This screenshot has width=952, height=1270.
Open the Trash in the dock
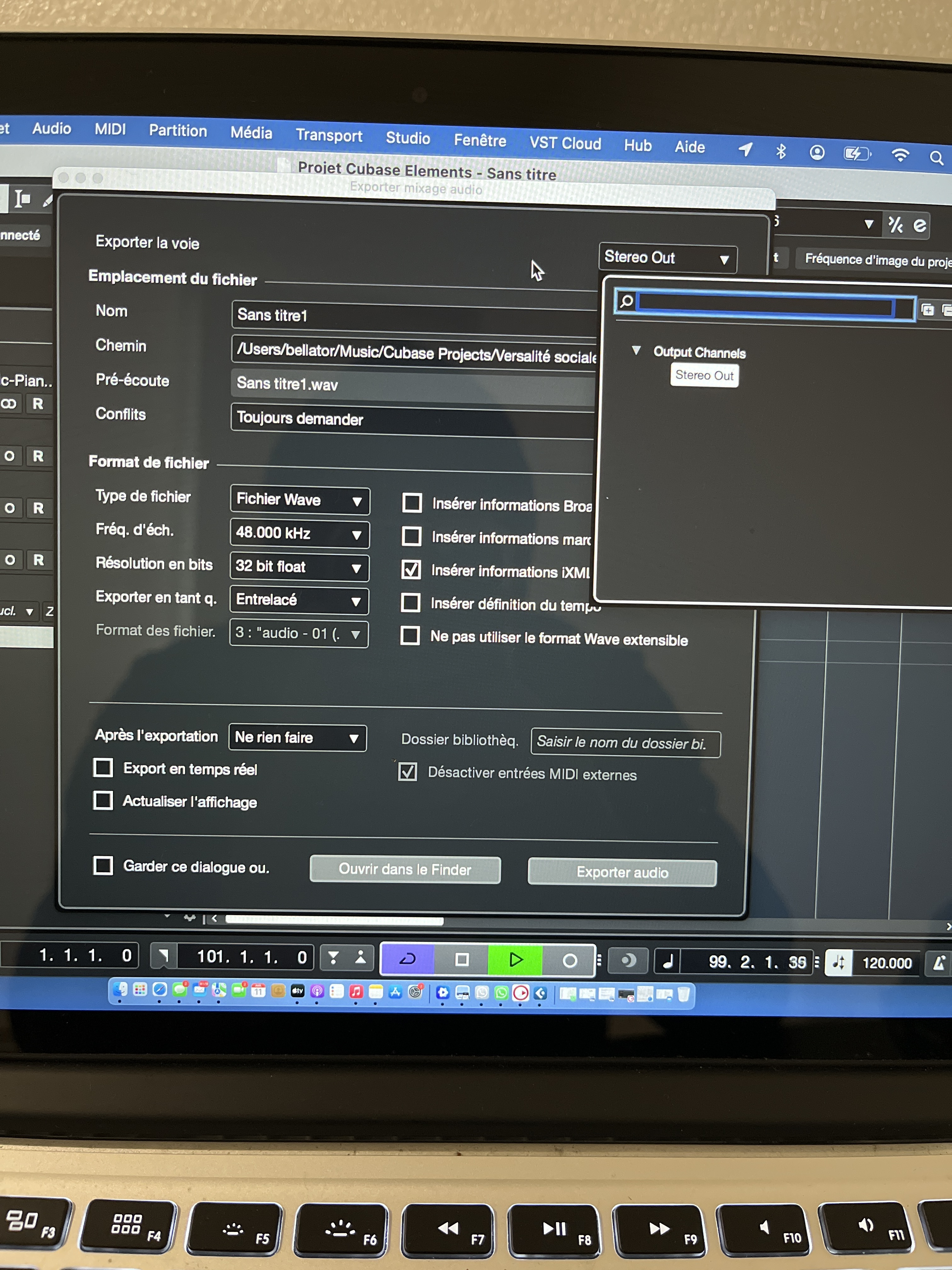(683, 994)
